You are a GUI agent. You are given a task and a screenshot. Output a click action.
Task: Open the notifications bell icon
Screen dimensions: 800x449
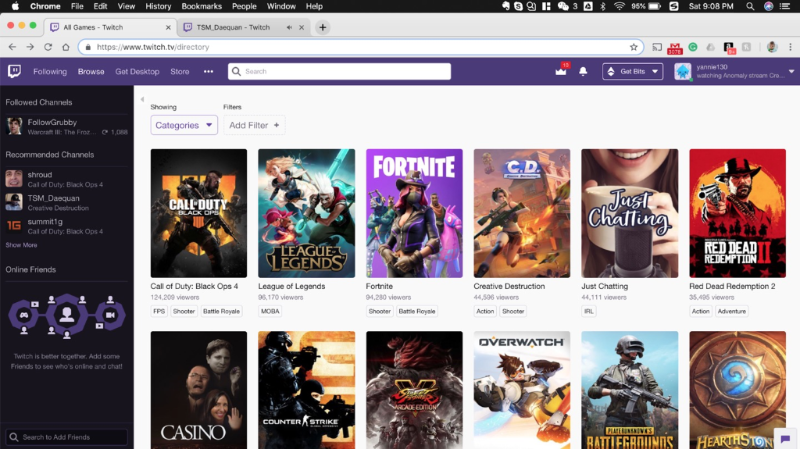point(583,71)
